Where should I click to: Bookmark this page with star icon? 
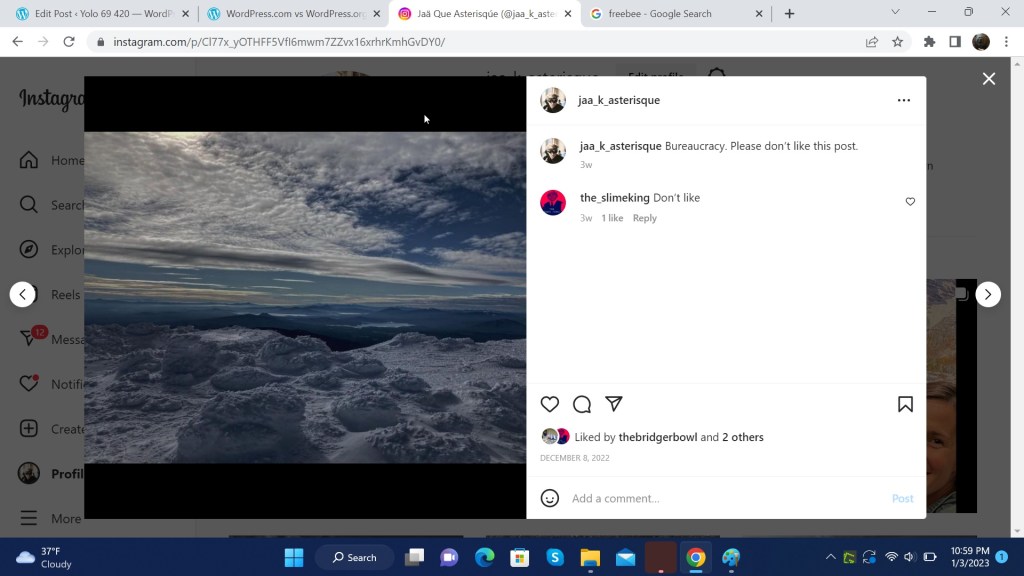pyautogui.click(x=897, y=42)
